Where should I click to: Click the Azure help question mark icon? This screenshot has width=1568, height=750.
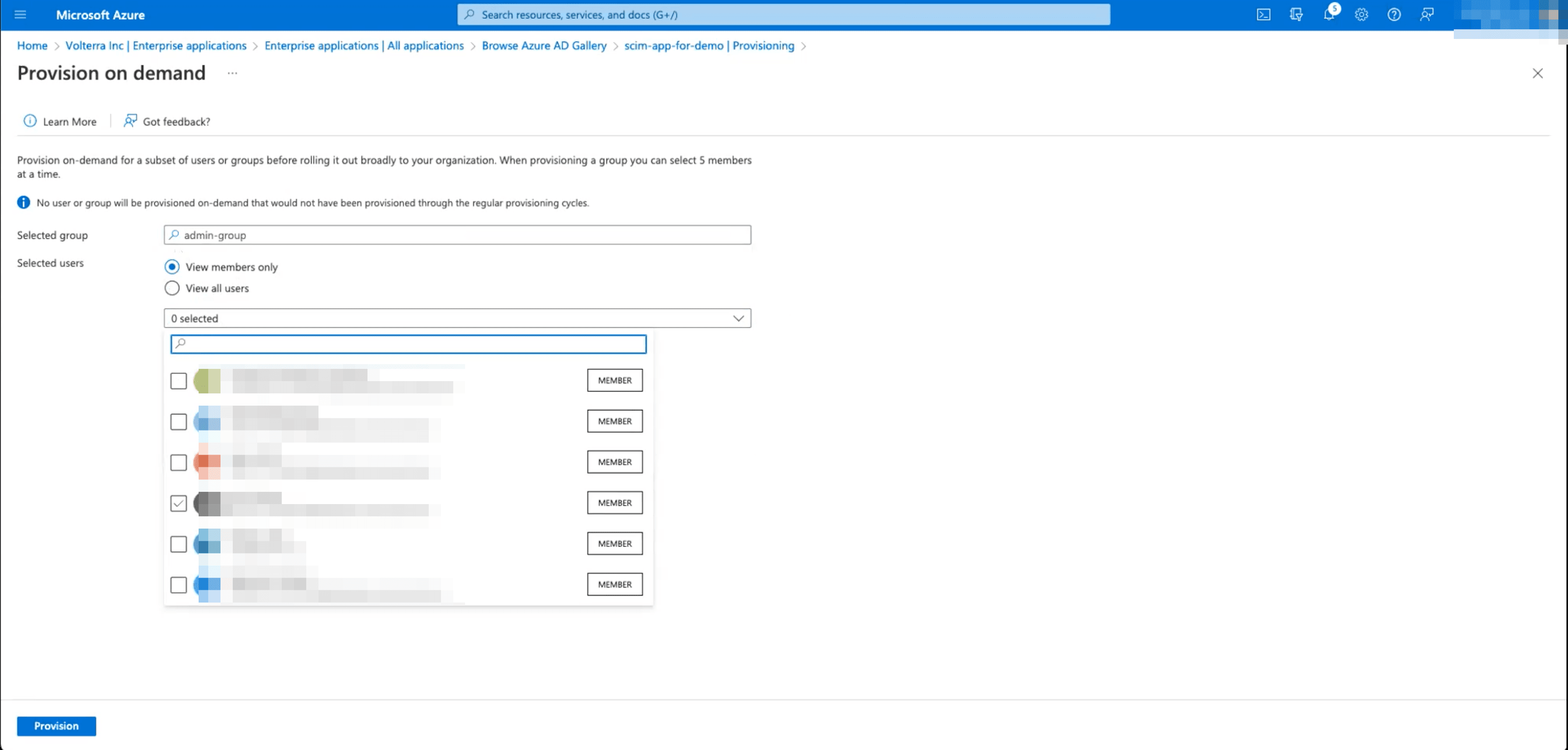point(1394,15)
